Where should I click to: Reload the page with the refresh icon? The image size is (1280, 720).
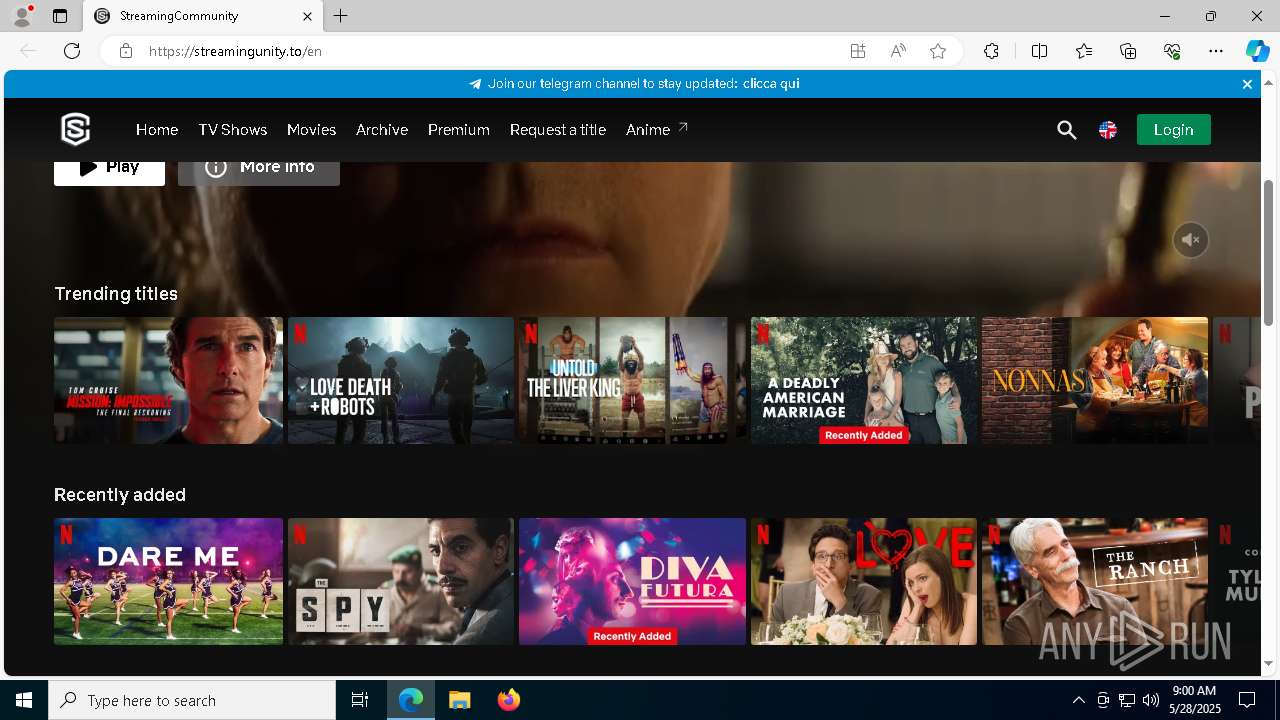[x=72, y=51]
